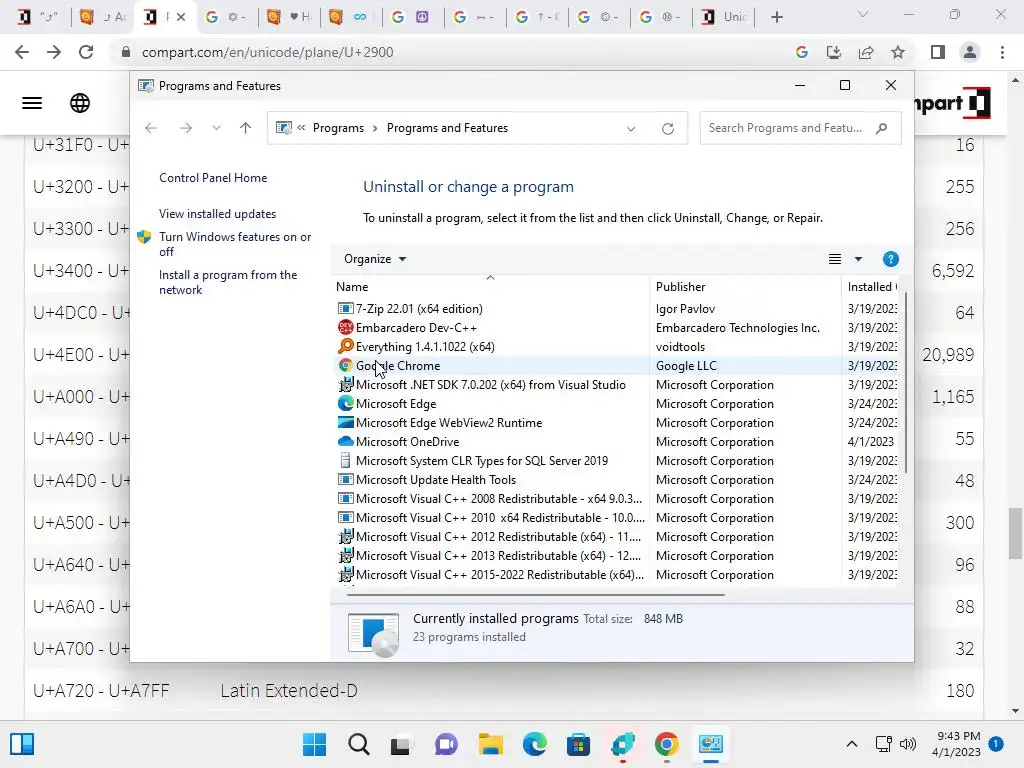The width and height of the screenshot is (1024, 768).
Task: Select the 7-Zip 22.01 (x64 edition) entry
Action: [x=419, y=308]
